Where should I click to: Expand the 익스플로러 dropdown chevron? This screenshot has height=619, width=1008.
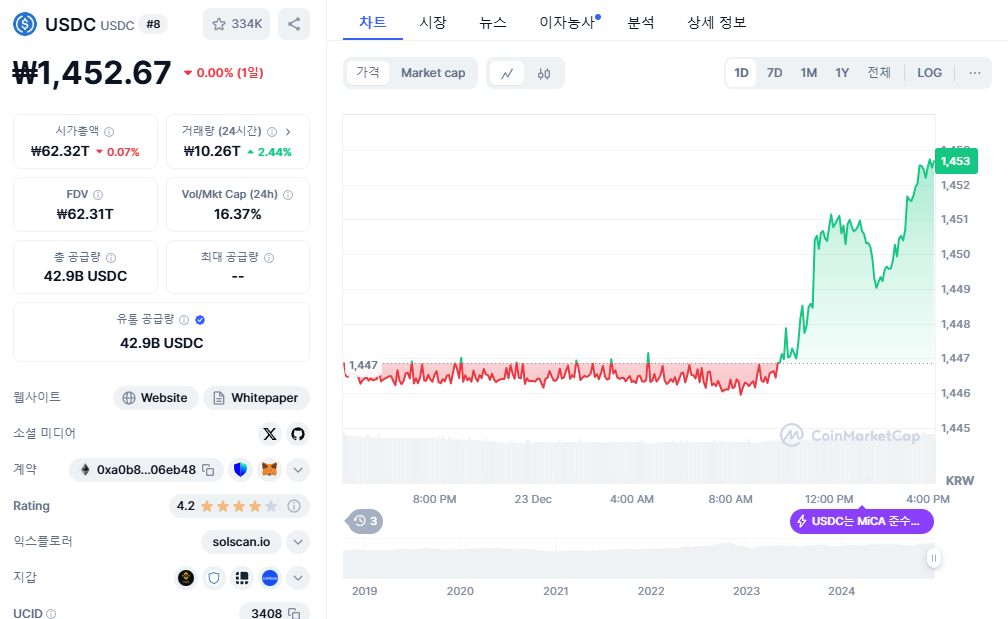[298, 542]
